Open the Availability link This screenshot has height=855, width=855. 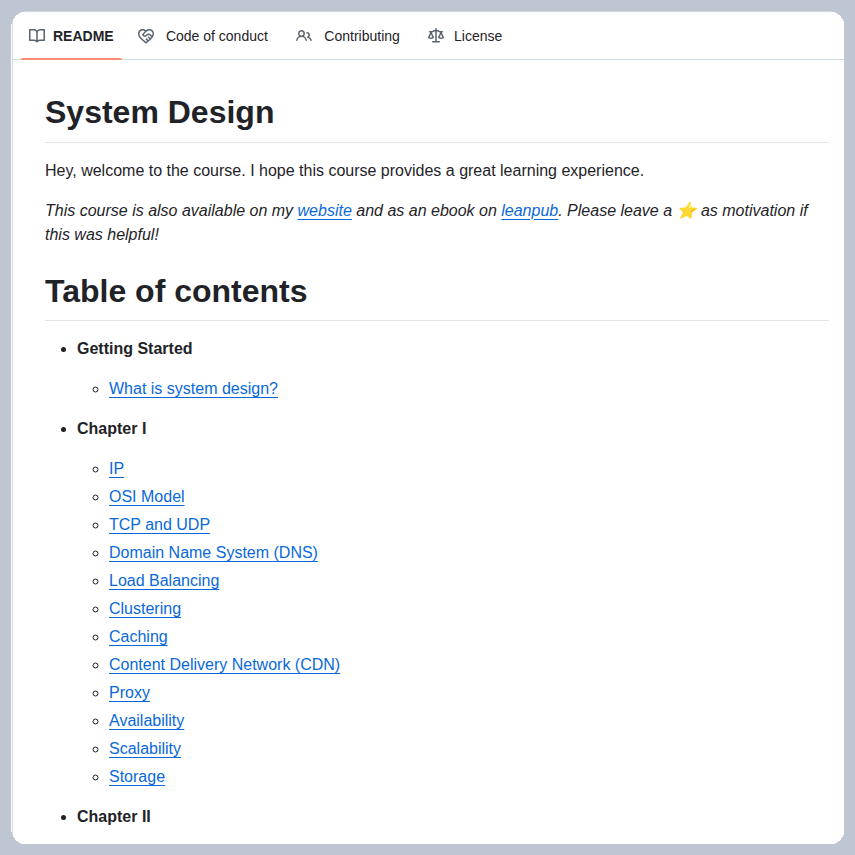(x=147, y=720)
